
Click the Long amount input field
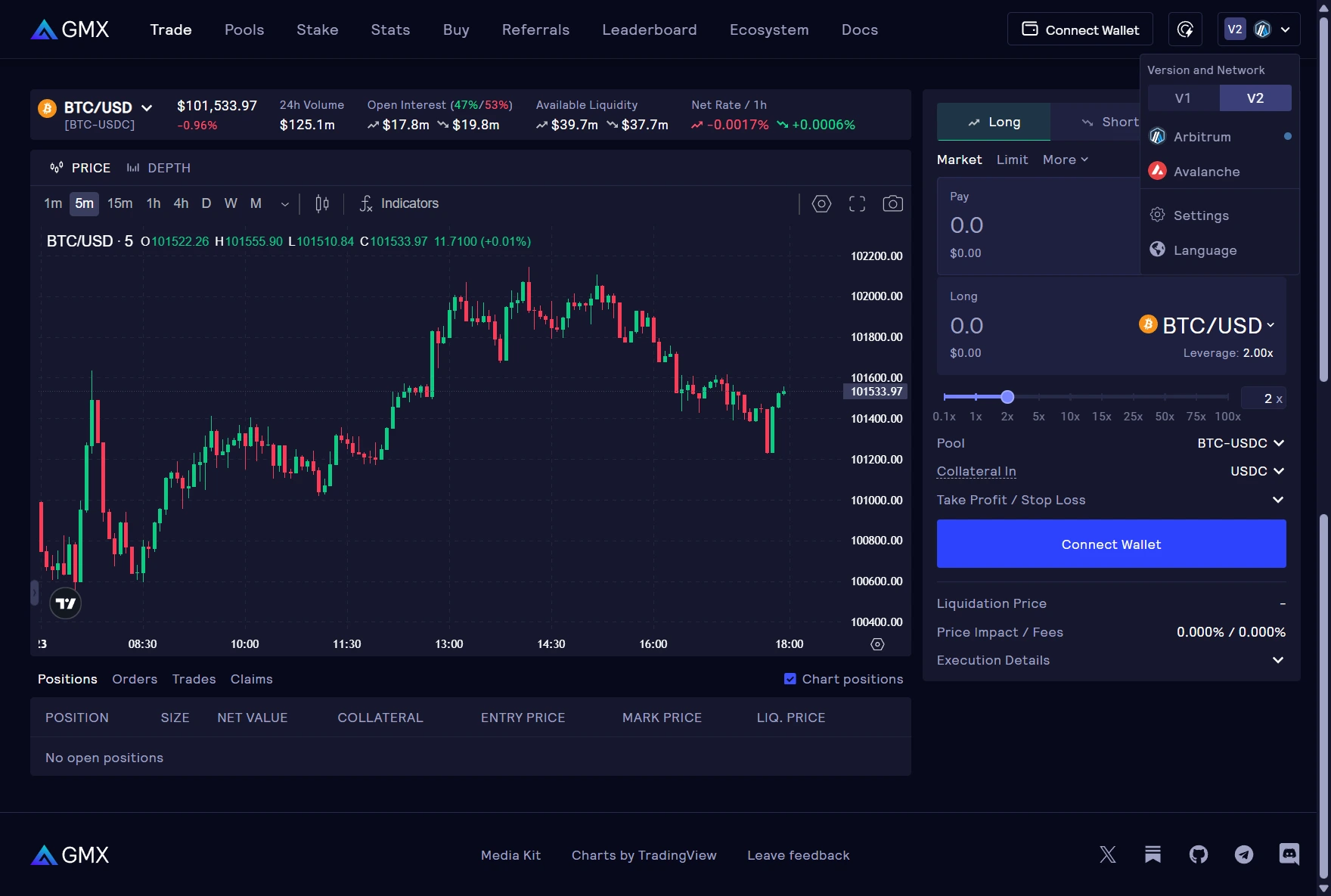(1036, 326)
